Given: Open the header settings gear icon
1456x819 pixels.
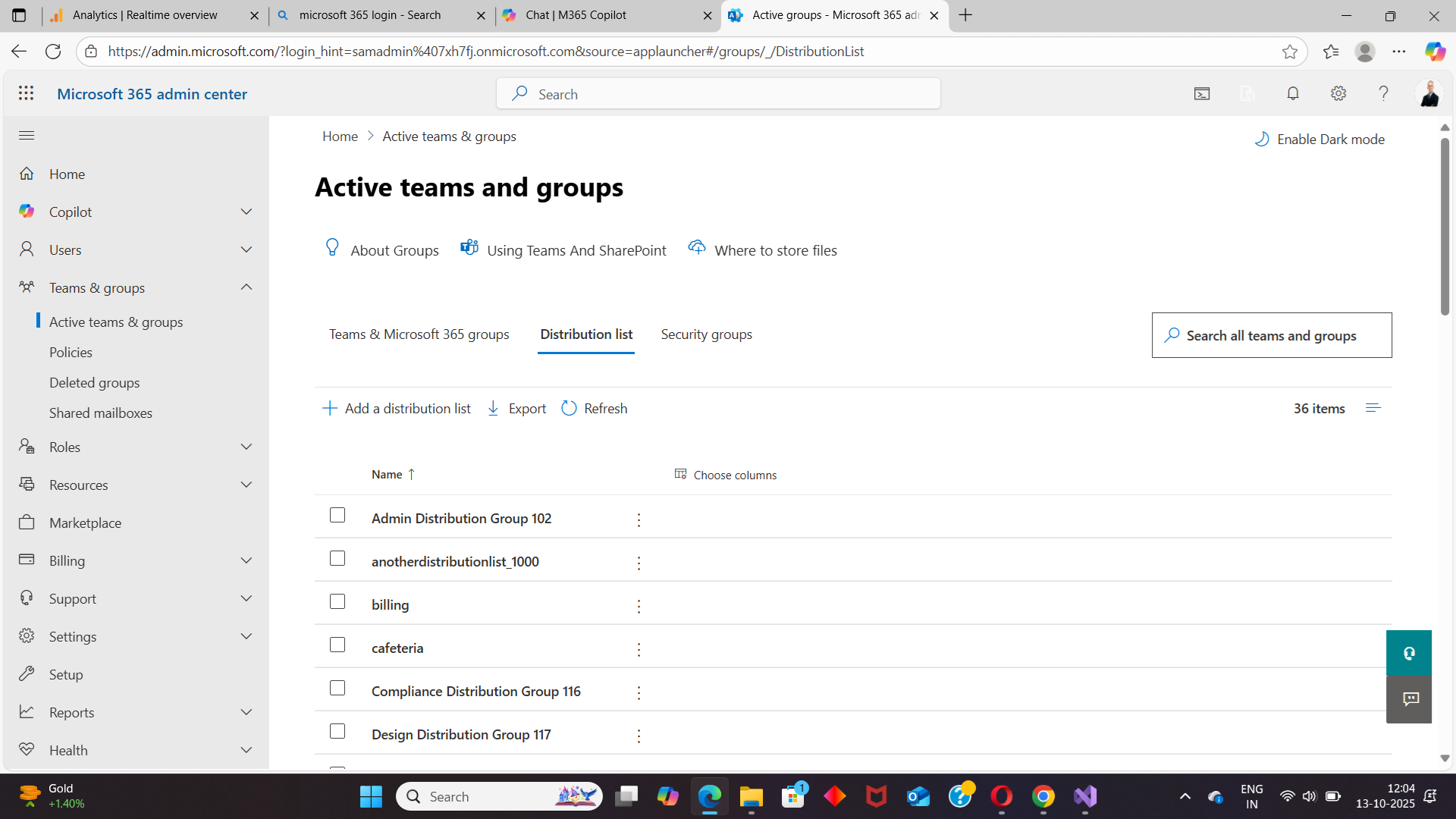Looking at the screenshot, I should [x=1338, y=93].
